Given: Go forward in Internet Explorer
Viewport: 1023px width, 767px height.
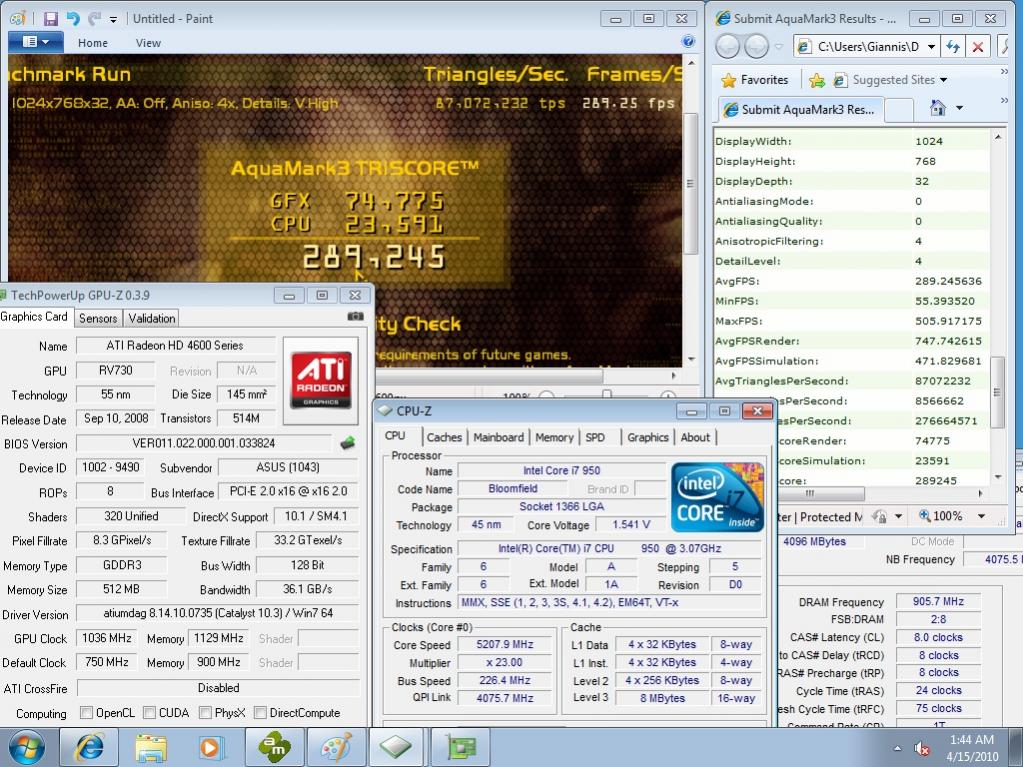Looking at the screenshot, I should (x=756, y=46).
